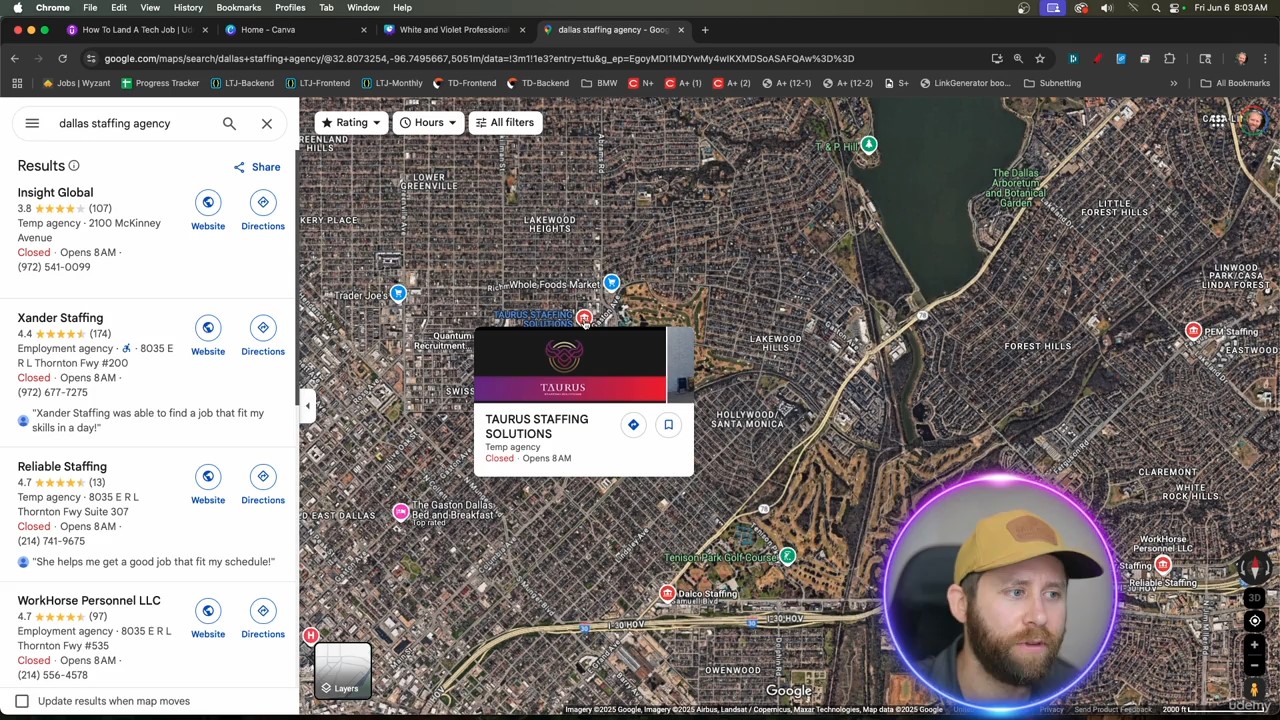The image size is (1280, 720).
Task: Click the Results info icon
Action: coord(74,166)
